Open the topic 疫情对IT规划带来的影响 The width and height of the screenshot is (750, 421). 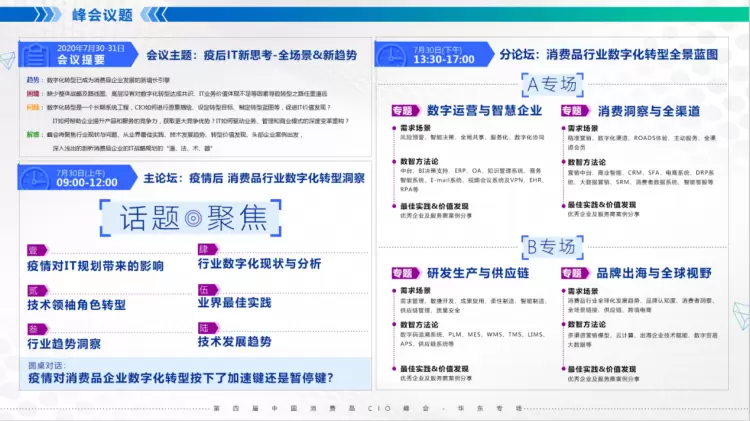tap(95, 266)
